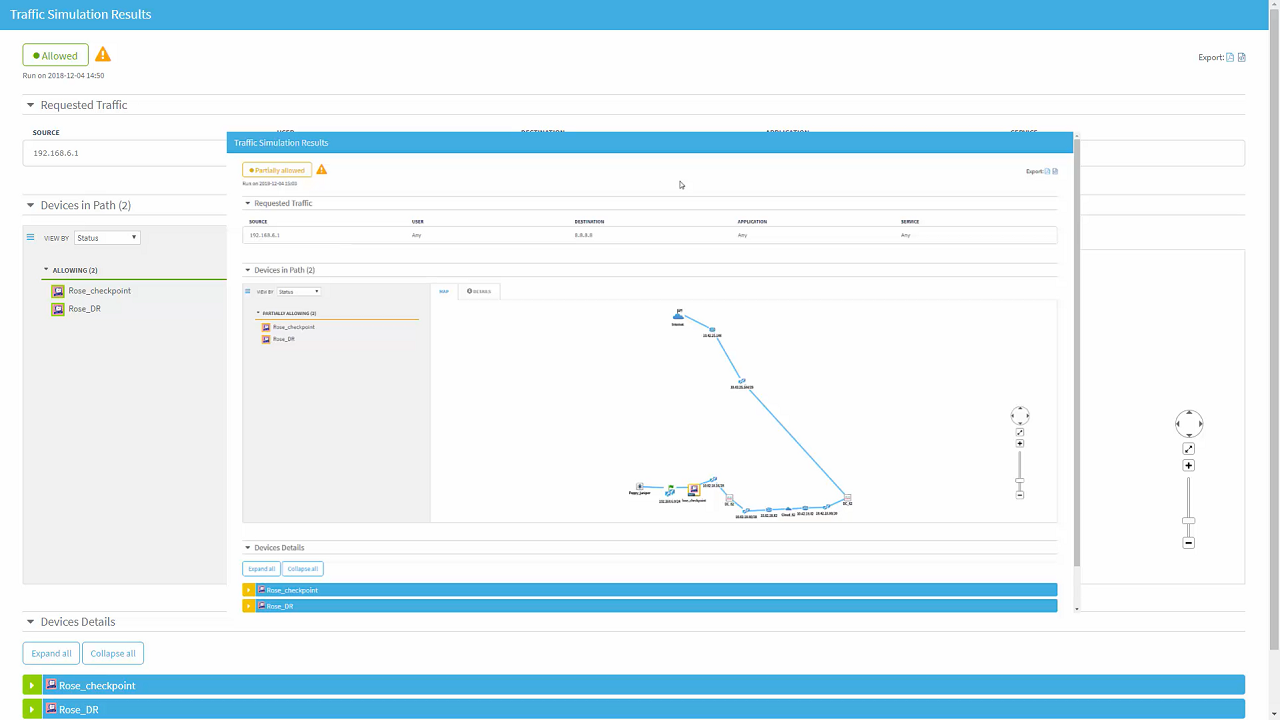1280x720 pixels.
Task: Click the pan compass control in the front popup map
Action: 1020,416
